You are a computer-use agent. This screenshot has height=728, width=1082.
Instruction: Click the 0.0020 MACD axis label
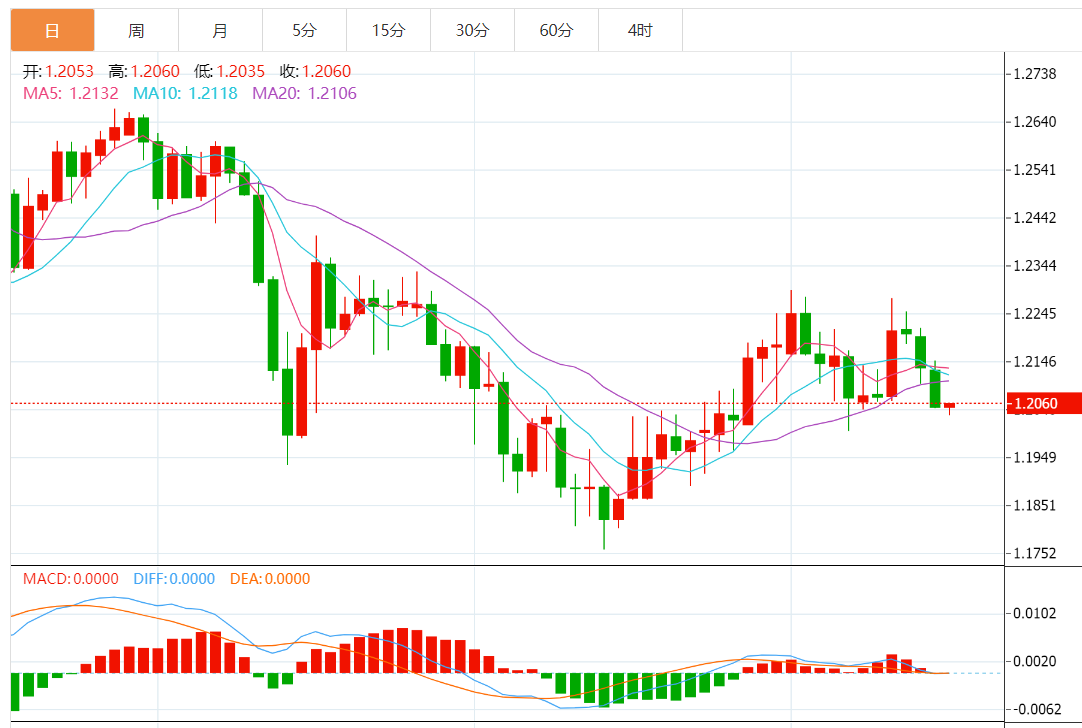[x=1034, y=662]
